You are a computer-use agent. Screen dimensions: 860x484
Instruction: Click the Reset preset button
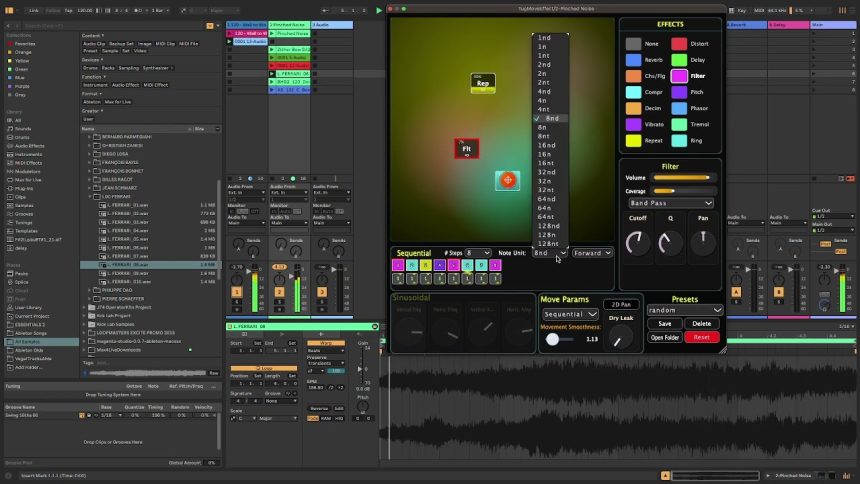pyautogui.click(x=701, y=337)
